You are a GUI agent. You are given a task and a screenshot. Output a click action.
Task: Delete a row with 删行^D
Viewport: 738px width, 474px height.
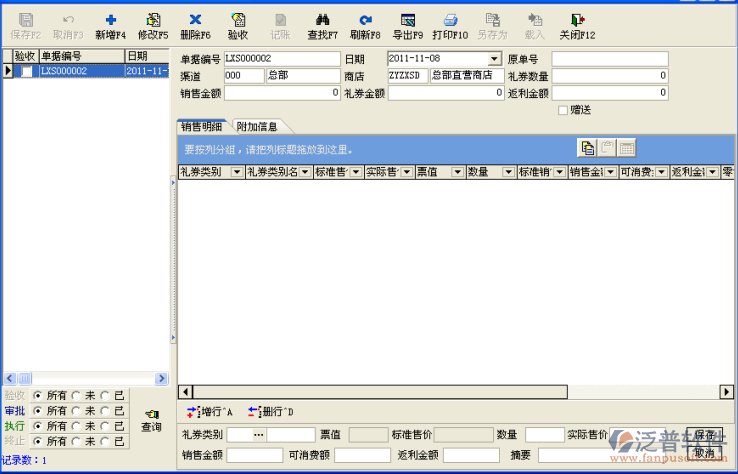point(271,412)
